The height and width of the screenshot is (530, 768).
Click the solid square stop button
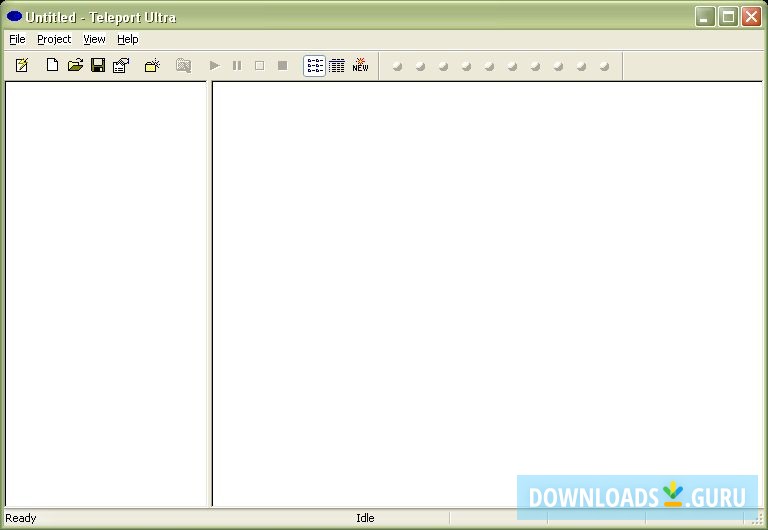pyautogui.click(x=283, y=65)
